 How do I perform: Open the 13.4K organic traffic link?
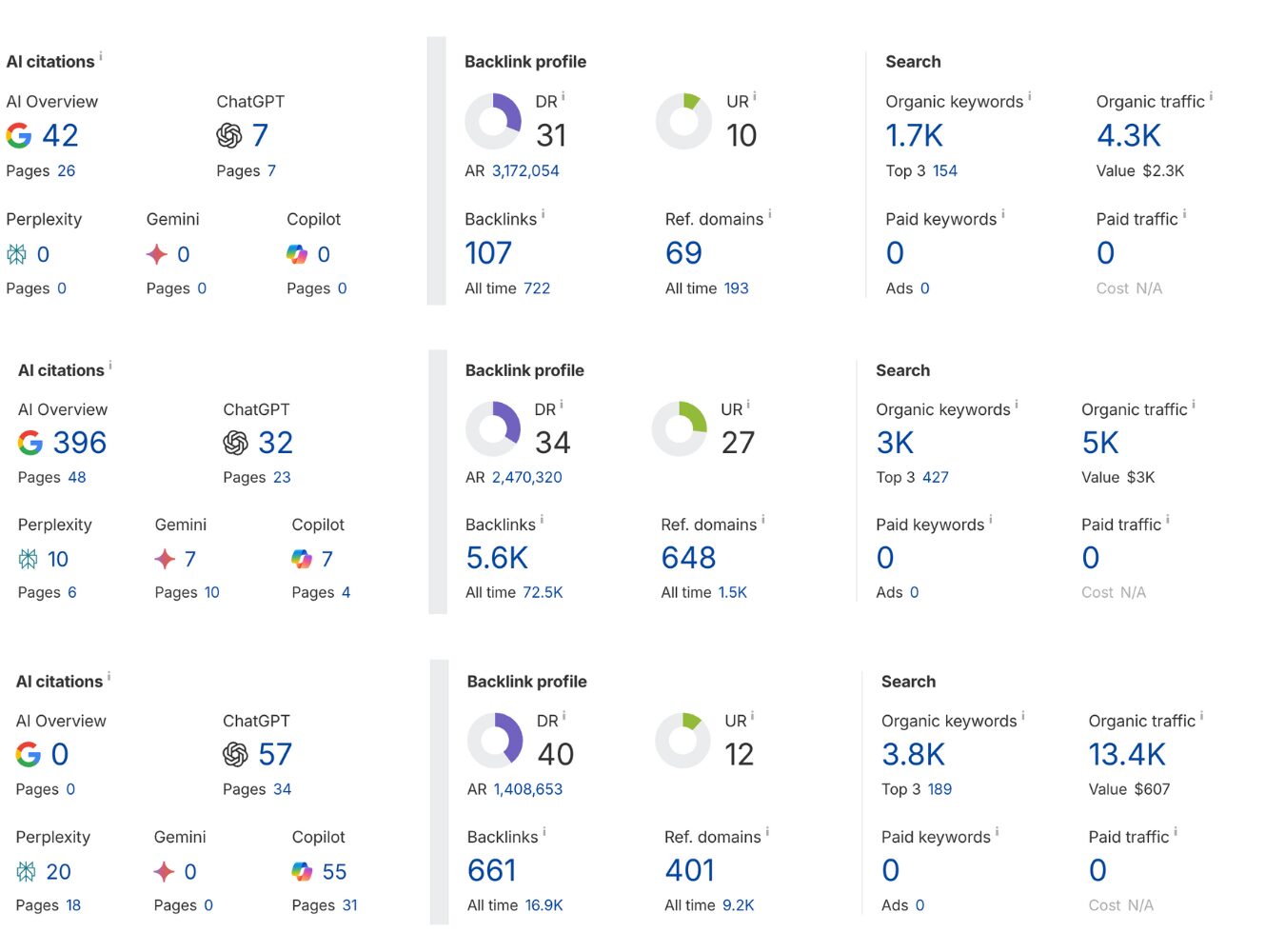(1126, 755)
